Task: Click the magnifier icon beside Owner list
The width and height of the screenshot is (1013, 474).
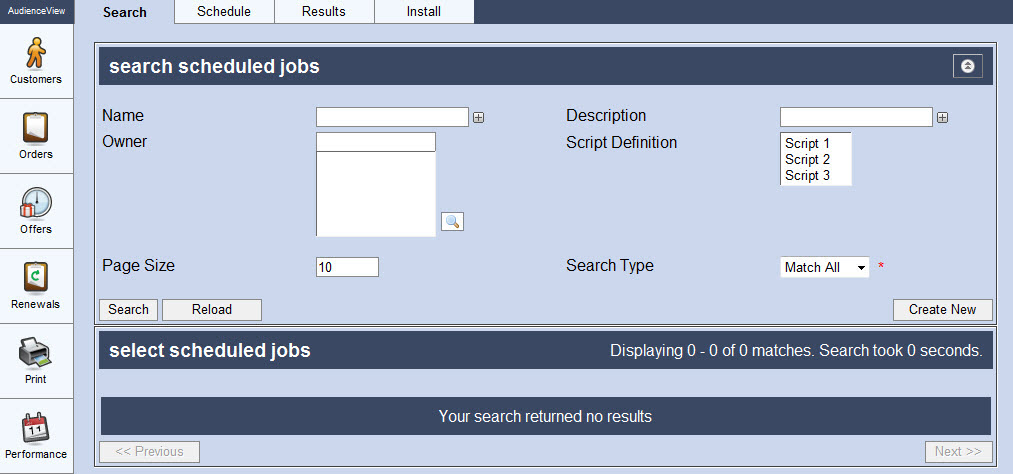Action: [x=452, y=221]
